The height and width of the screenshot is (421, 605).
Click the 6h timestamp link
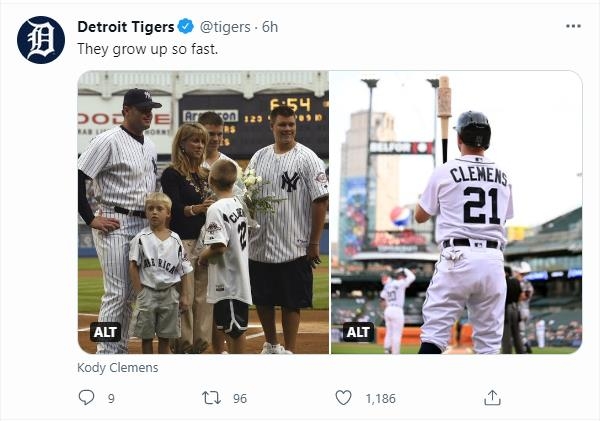(270, 26)
